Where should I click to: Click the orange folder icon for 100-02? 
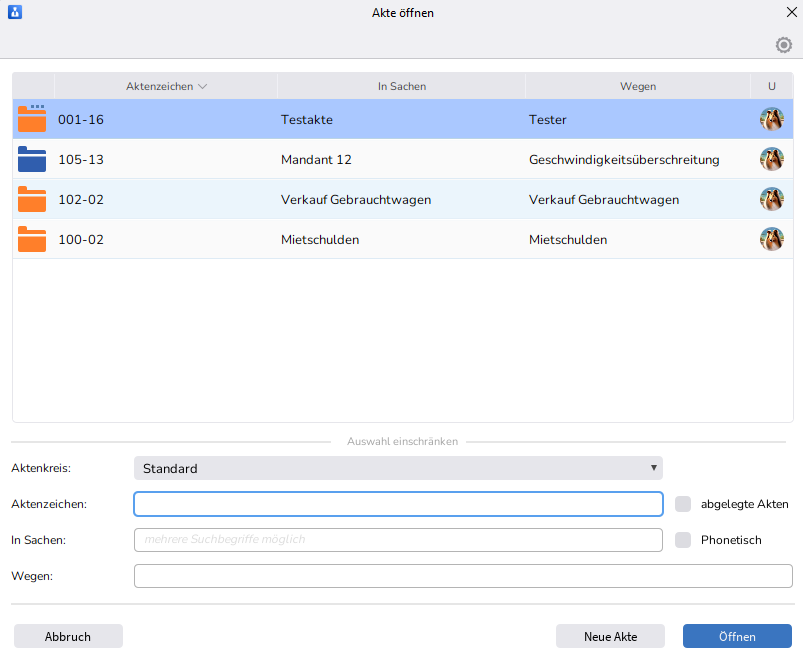click(32, 239)
